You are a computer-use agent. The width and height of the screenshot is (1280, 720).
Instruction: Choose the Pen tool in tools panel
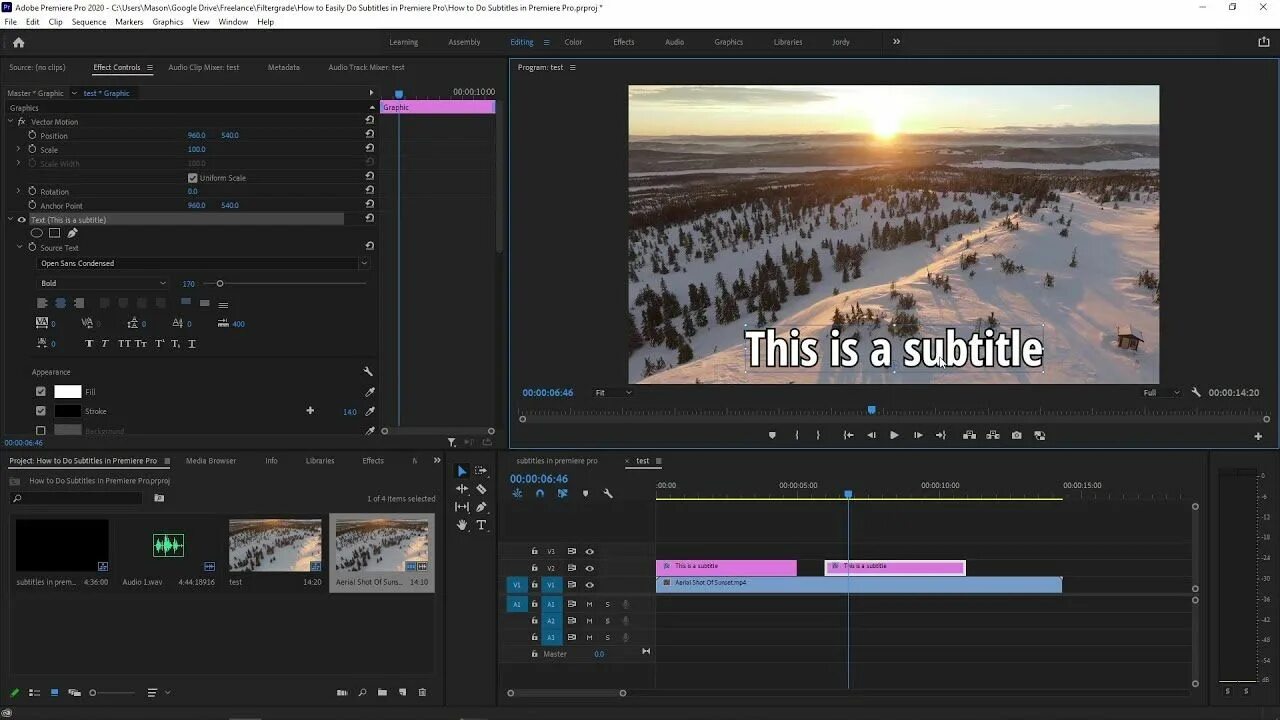pos(481,507)
